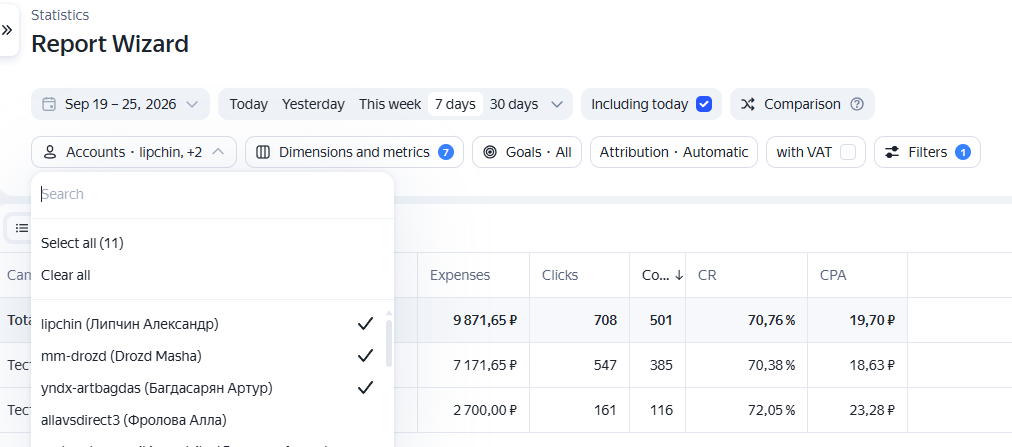Click clicks cell 547

click(x=605, y=365)
